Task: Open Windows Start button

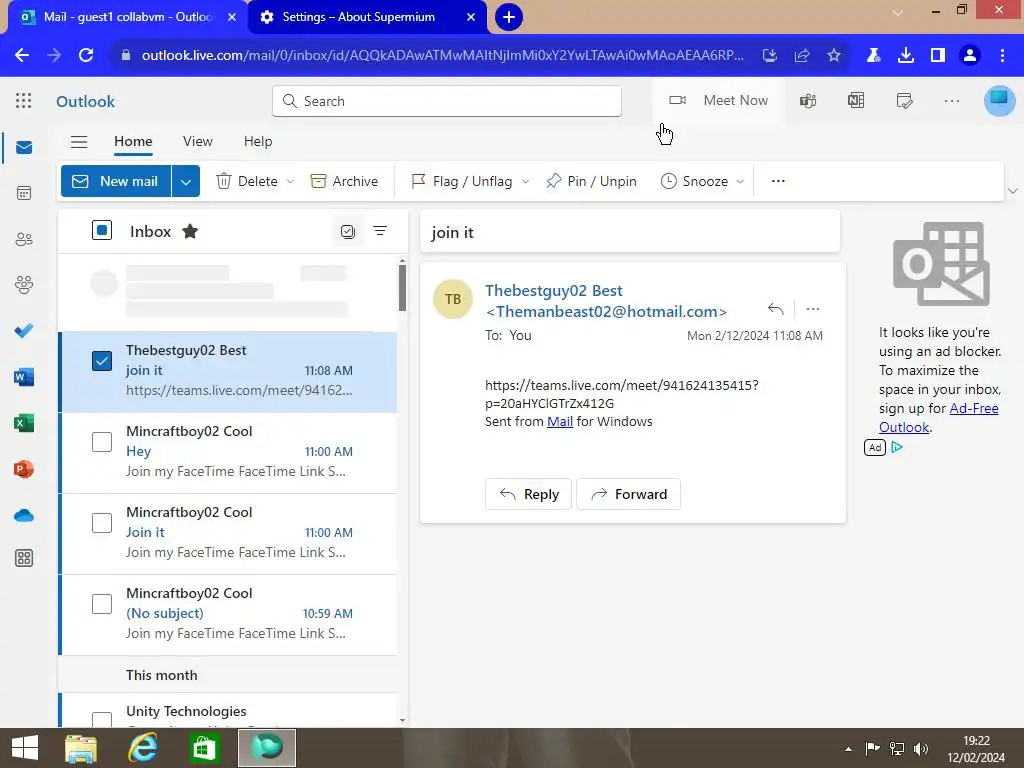Action: coord(25,748)
